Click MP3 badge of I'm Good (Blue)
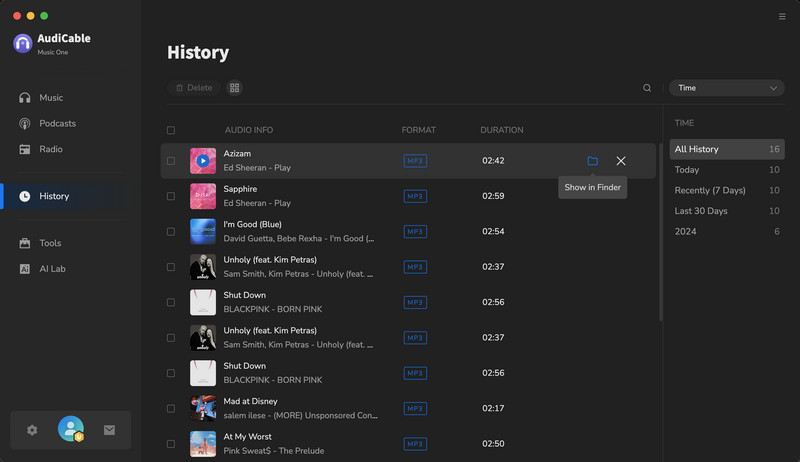 [x=415, y=232]
